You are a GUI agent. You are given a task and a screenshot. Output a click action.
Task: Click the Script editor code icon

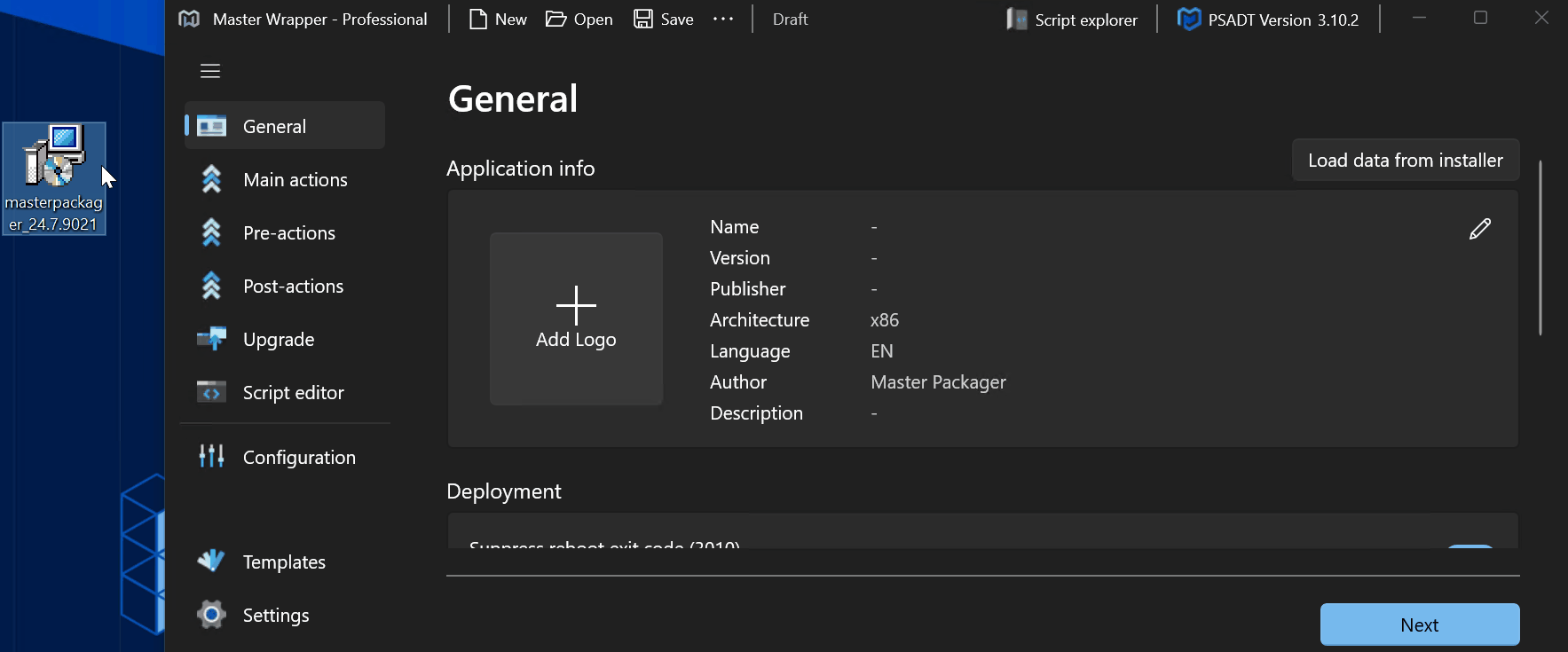[x=211, y=391]
